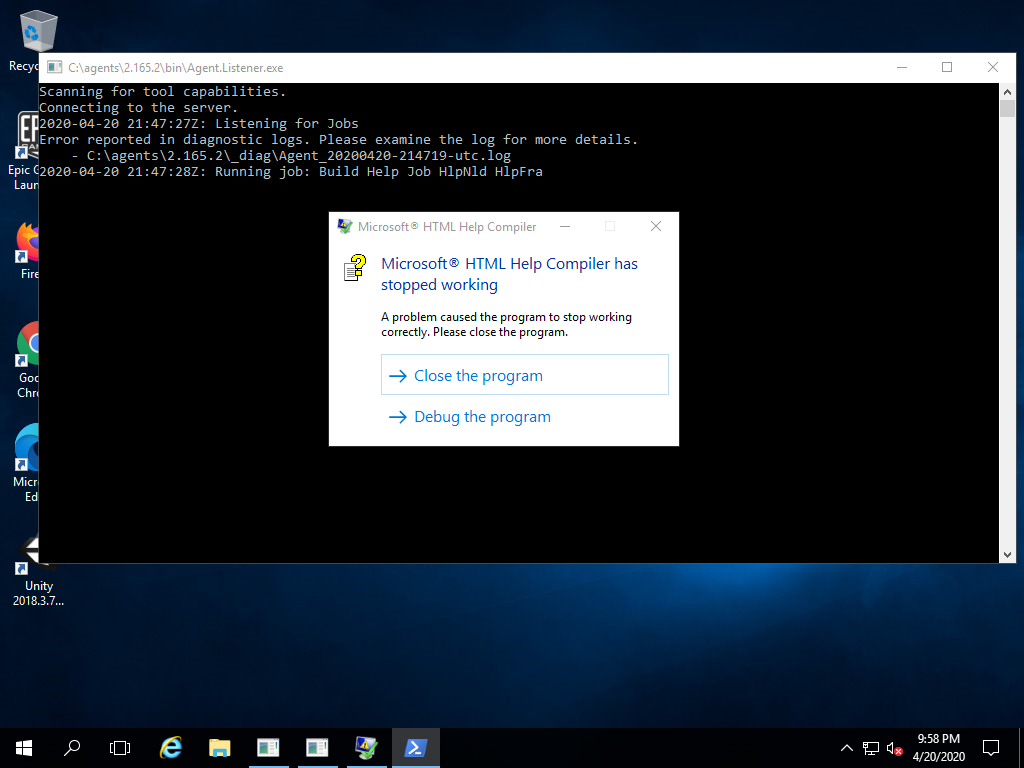This screenshot has width=1024, height=768.
Task: Open the clock and date flyout
Action: (x=938, y=747)
